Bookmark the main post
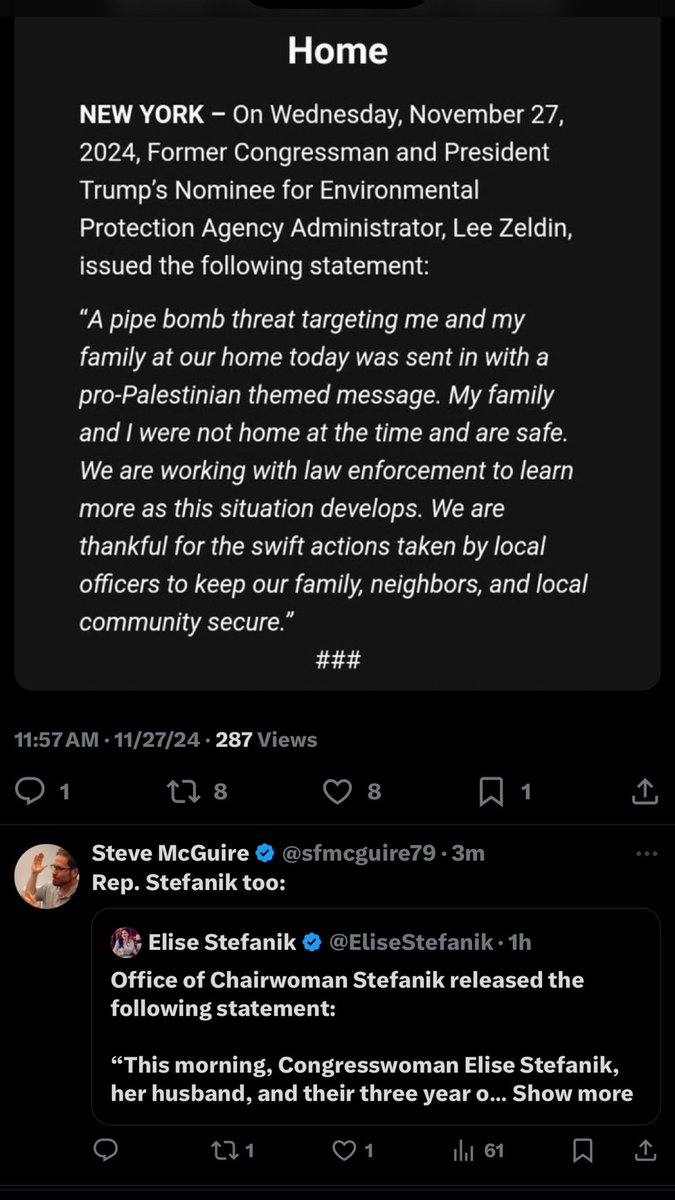This screenshot has height=1200, width=675. (x=491, y=792)
